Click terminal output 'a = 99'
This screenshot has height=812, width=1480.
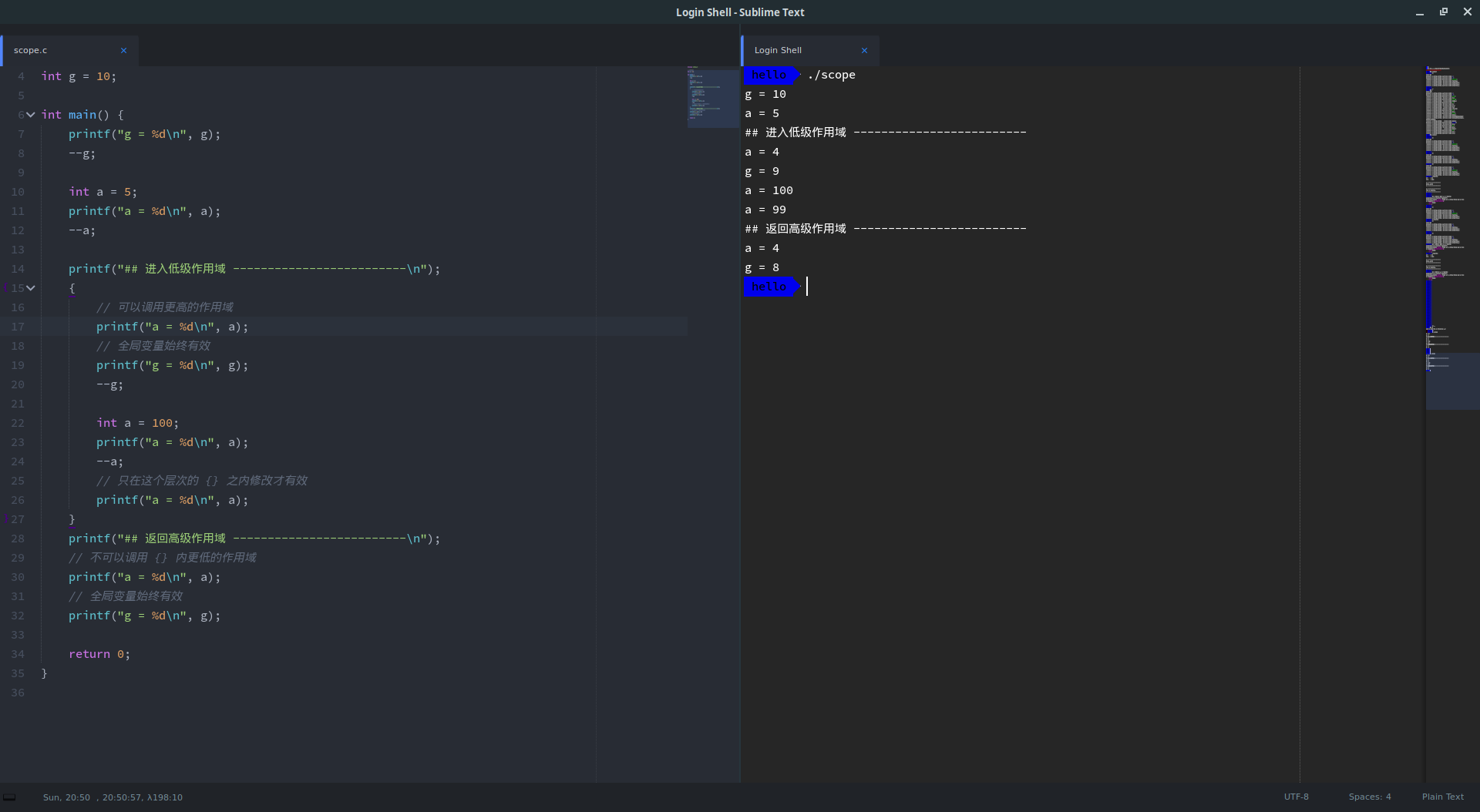[765, 210]
